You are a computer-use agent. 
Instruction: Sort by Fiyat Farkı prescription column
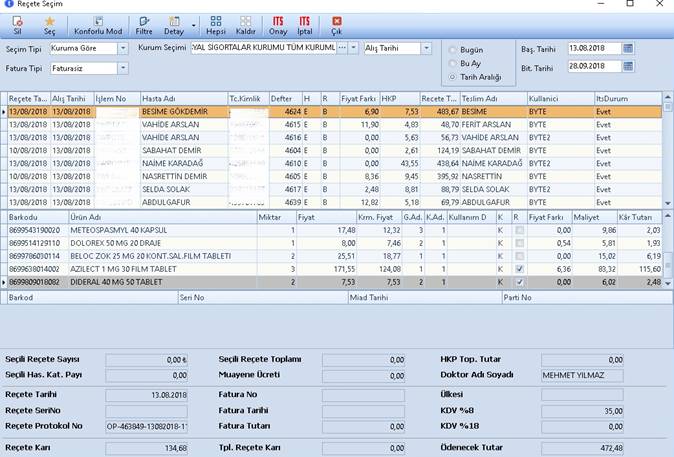[359, 98]
